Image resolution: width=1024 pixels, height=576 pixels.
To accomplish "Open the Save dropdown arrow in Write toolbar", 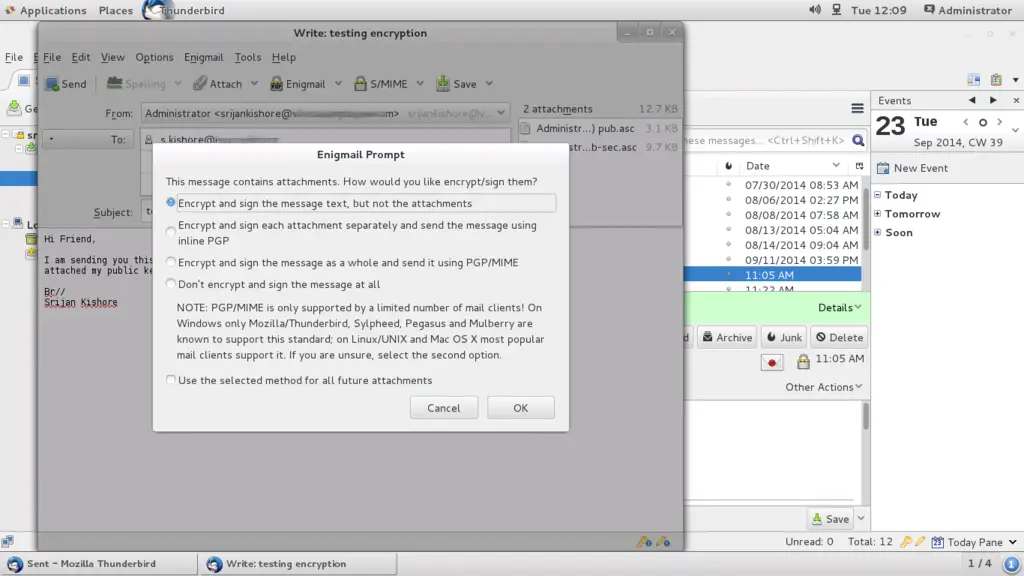I will [x=489, y=84].
